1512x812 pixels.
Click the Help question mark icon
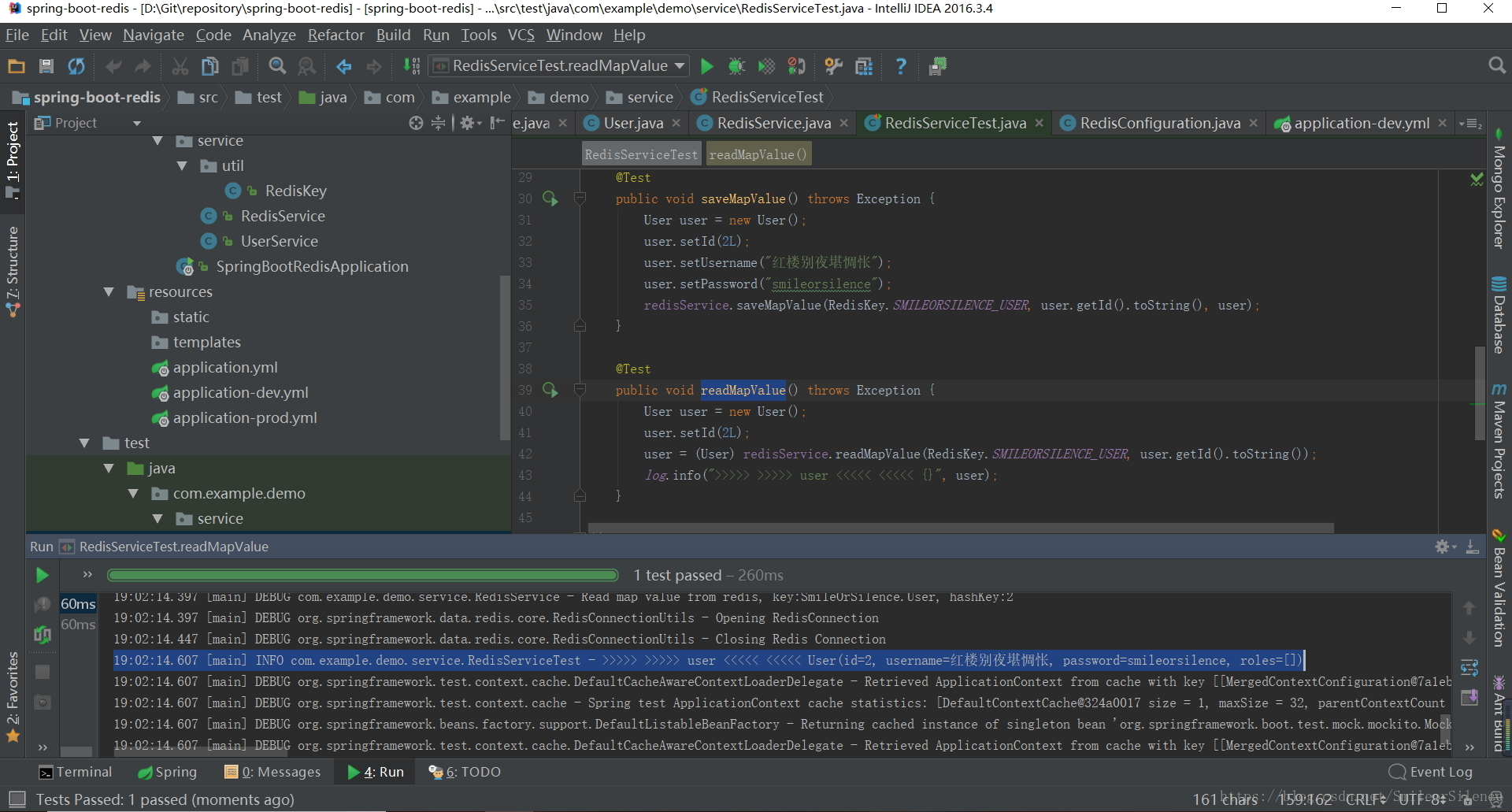pyautogui.click(x=901, y=66)
